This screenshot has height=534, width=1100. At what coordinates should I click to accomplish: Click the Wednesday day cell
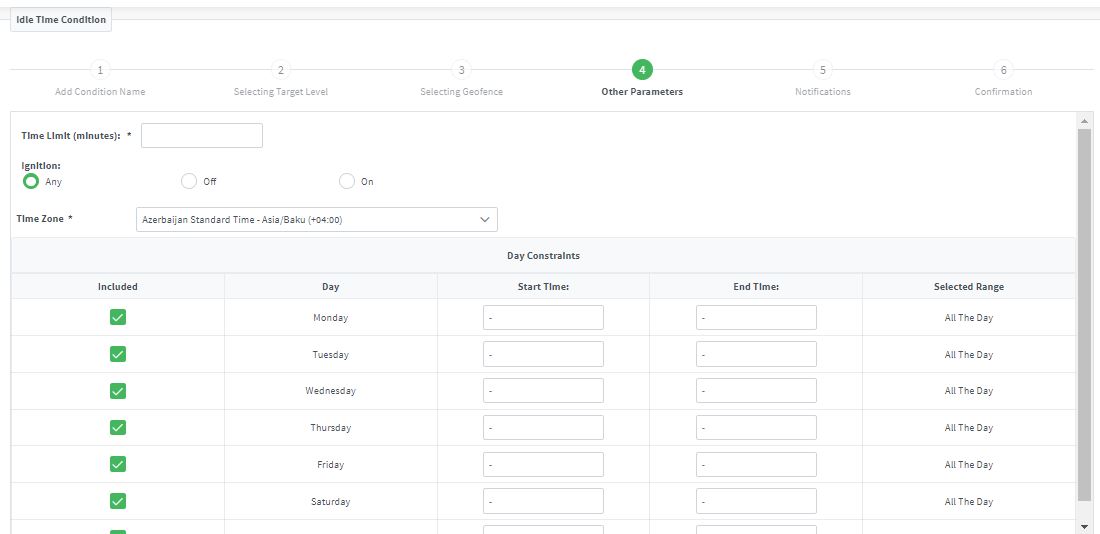click(330, 391)
